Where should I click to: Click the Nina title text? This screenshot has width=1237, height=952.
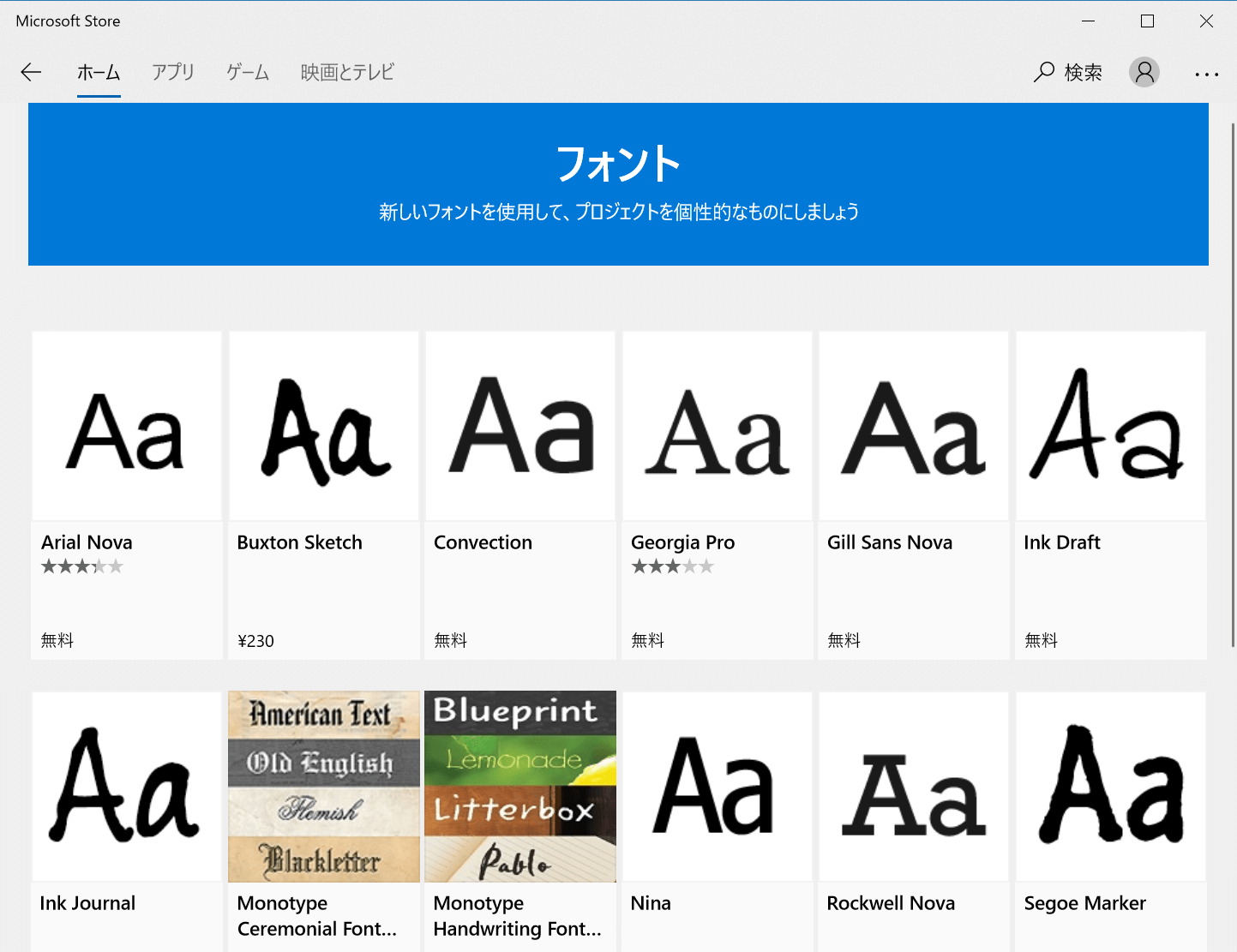(x=651, y=903)
